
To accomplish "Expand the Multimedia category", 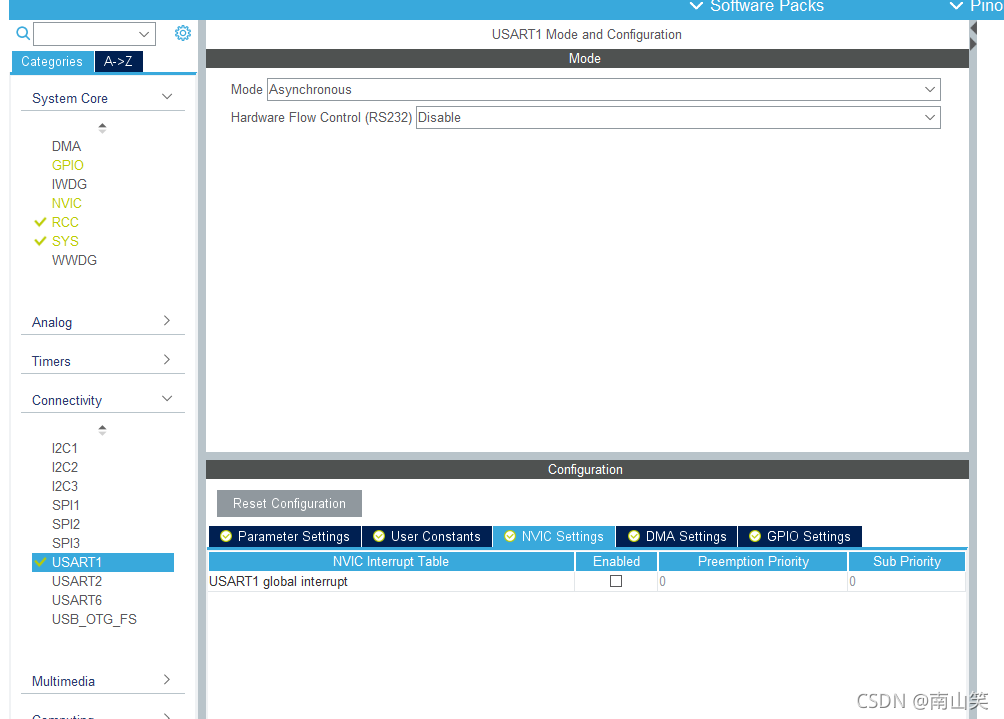I will (x=103, y=681).
